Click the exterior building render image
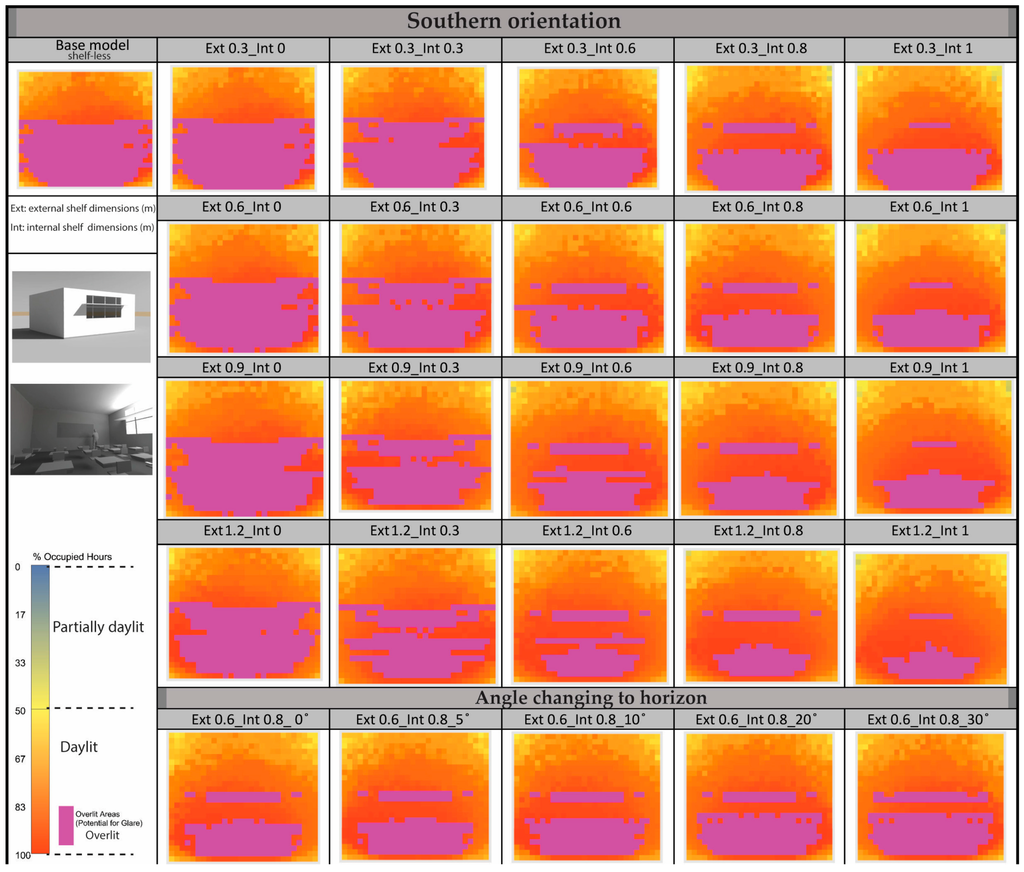Viewport: 1024px width, 872px height. 82,315
